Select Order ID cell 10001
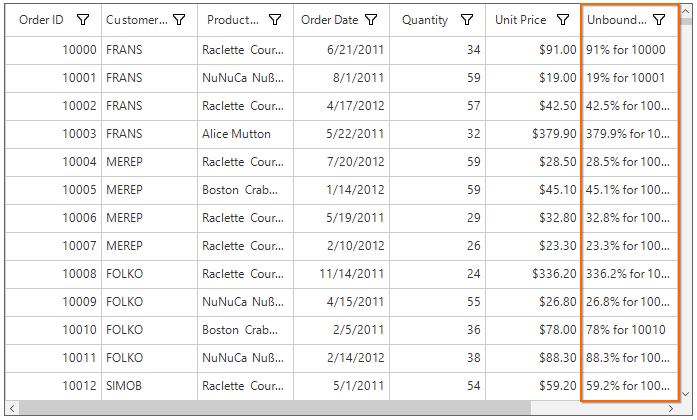Image resolution: width=697 pixels, height=420 pixels. click(x=53, y=78)
